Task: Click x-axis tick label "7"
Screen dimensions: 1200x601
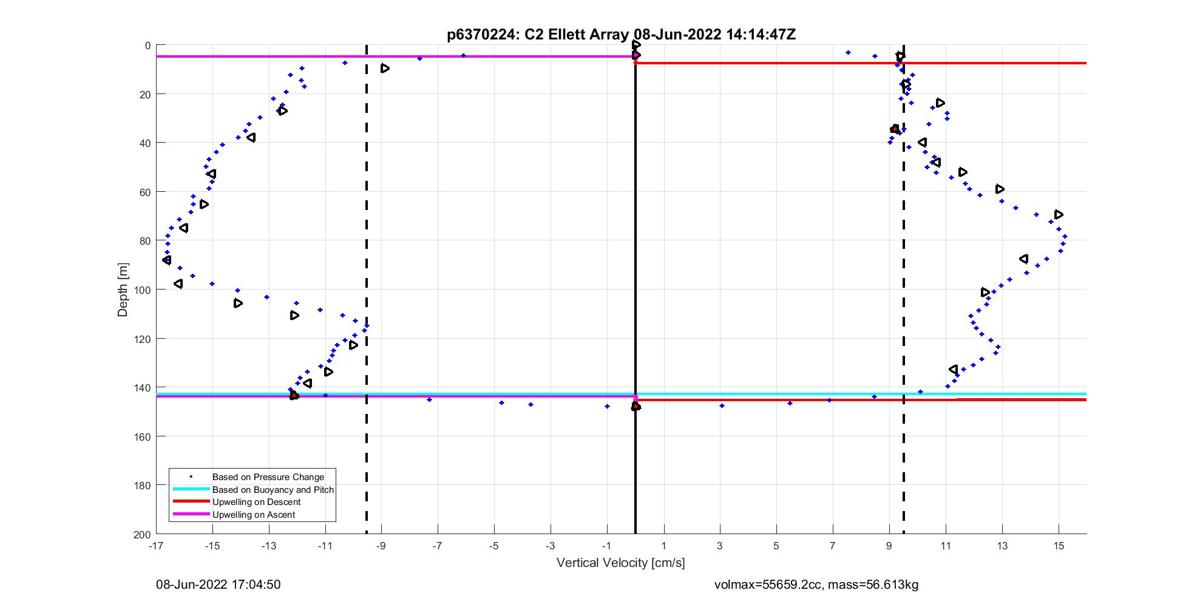Action: tap(832, 547)
